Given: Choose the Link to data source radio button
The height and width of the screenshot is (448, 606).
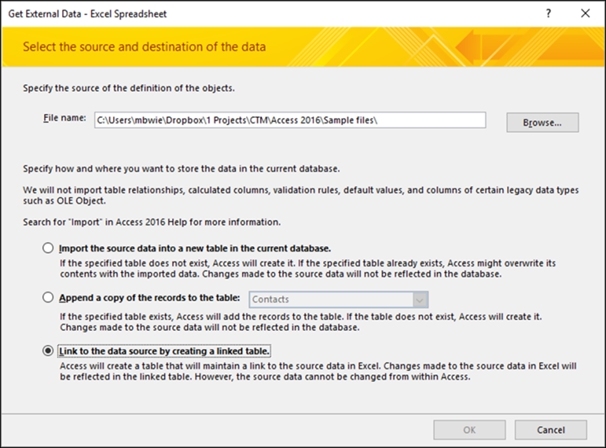Looking at the screenshot, I should [x=48, y=351].
